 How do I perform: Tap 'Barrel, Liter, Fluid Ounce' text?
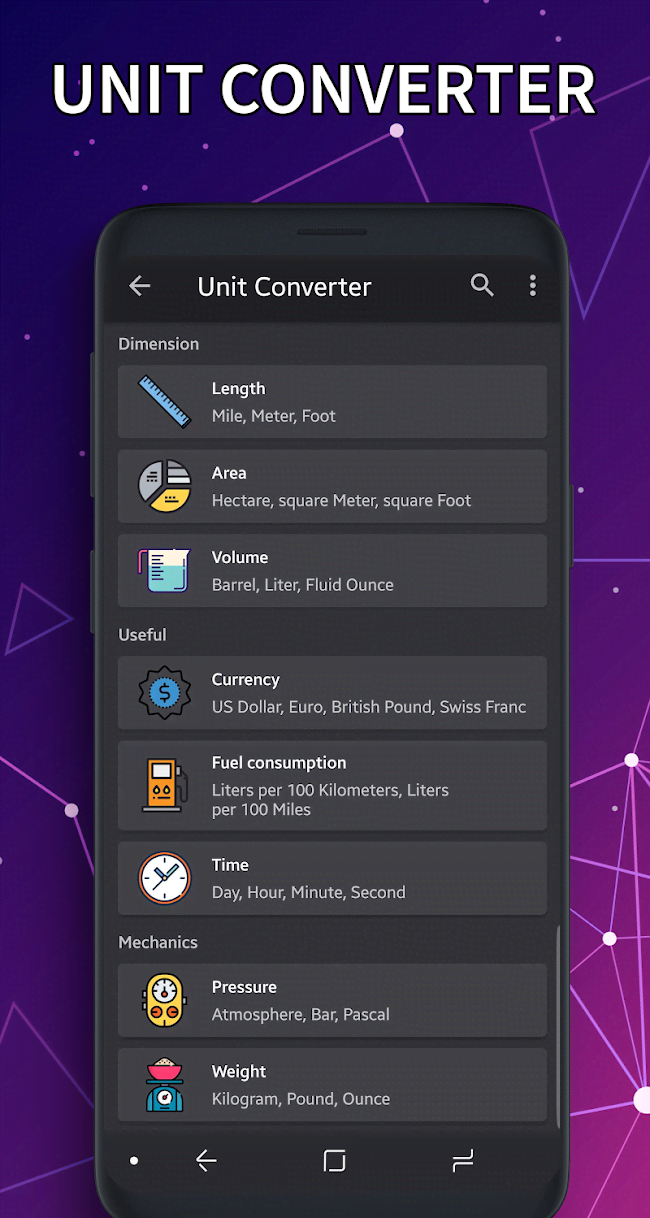(x=303, y=585)
